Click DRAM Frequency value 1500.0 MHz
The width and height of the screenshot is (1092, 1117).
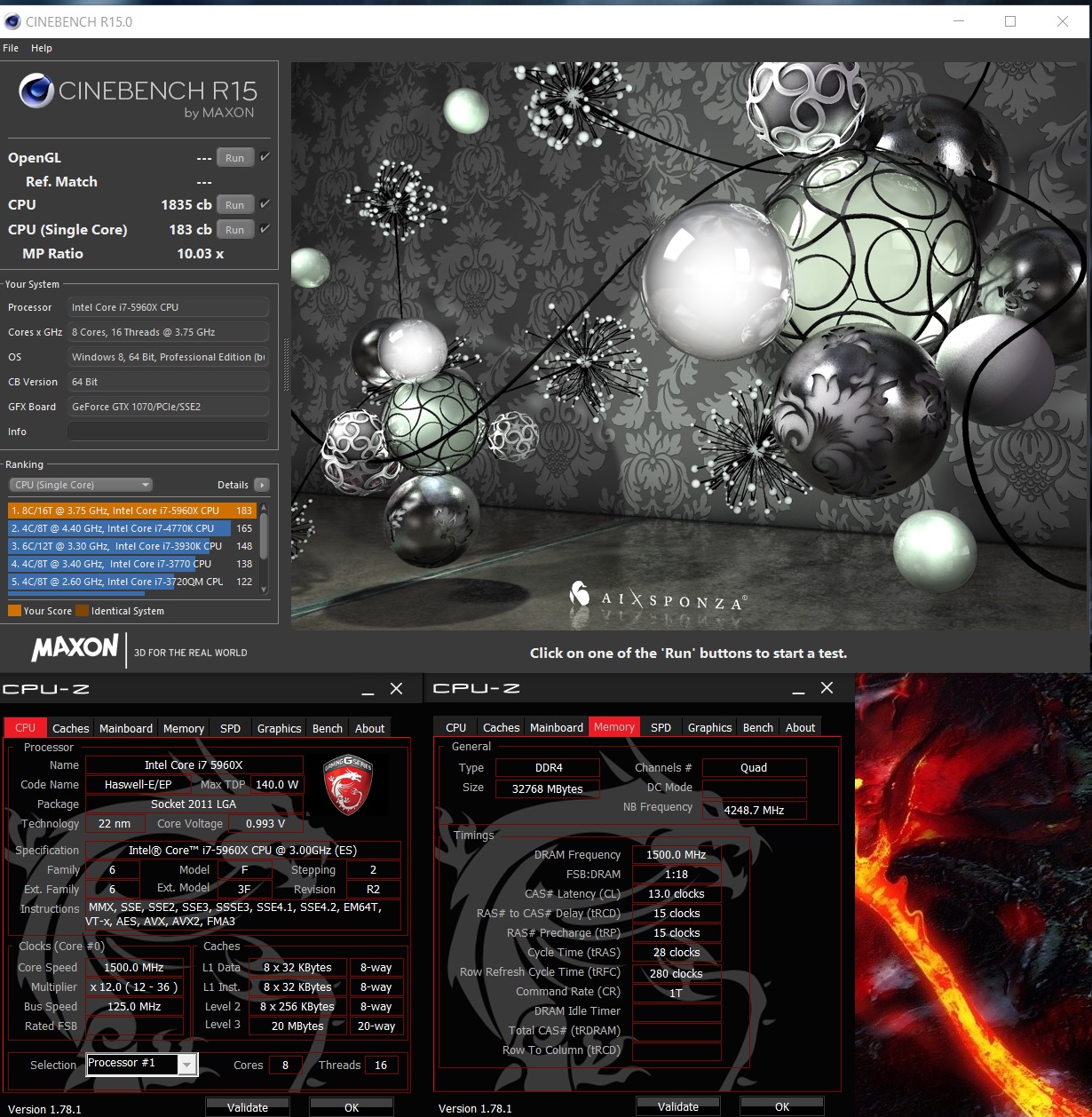point(677,855)
